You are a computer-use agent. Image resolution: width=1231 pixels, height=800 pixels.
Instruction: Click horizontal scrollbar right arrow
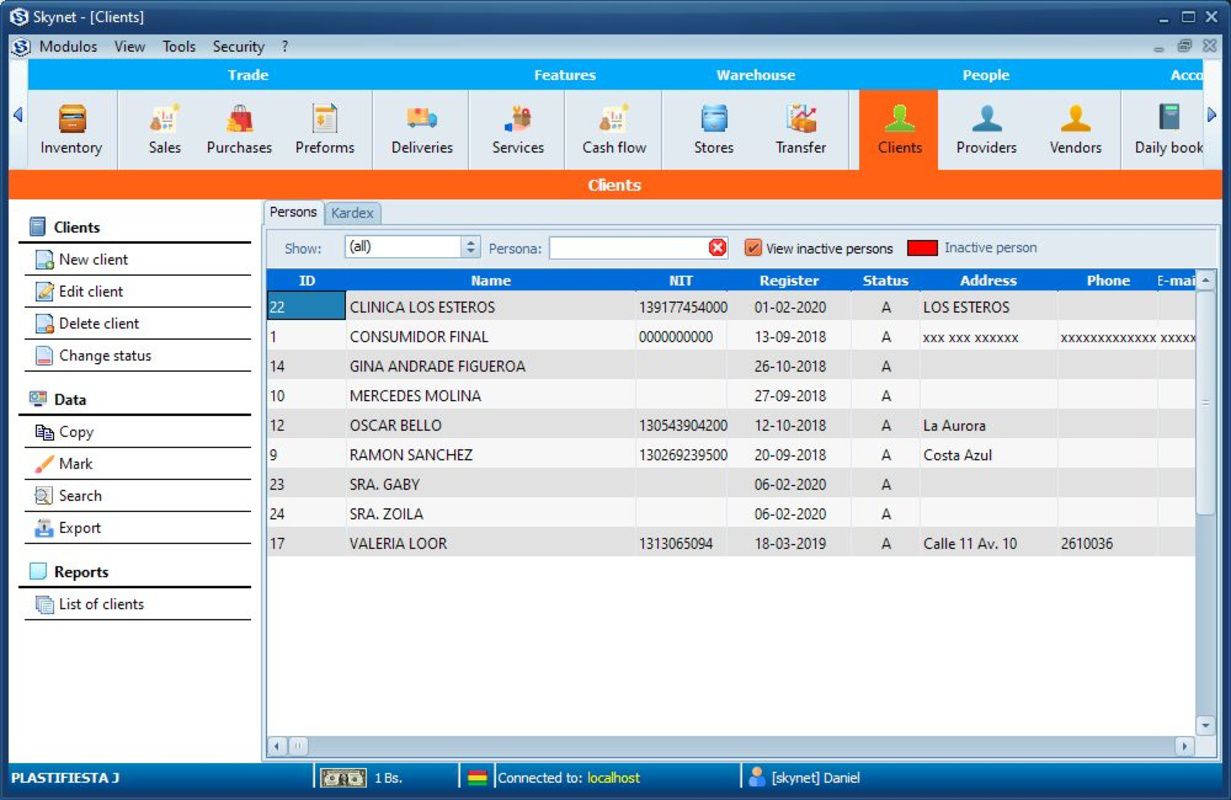point(1185,746)
